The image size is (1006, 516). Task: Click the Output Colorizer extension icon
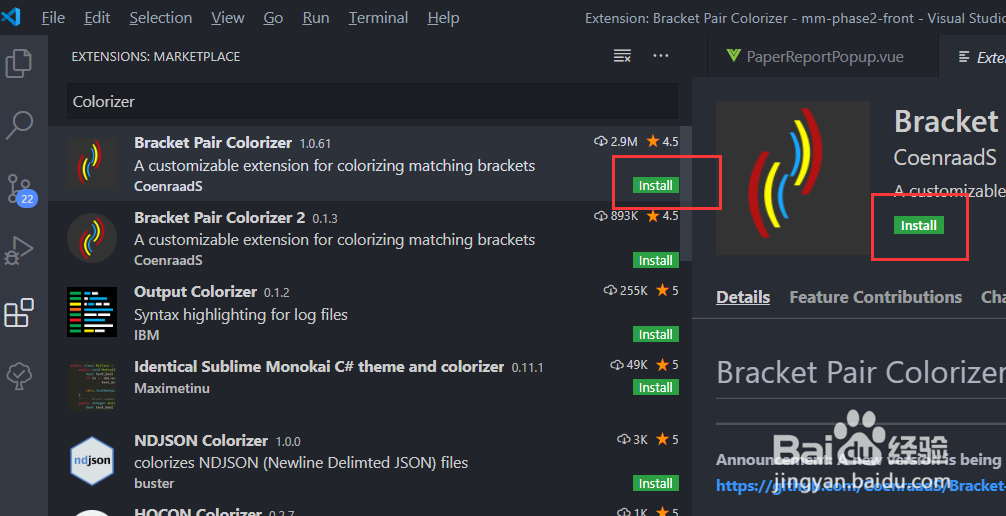click(x=92, y=312)
